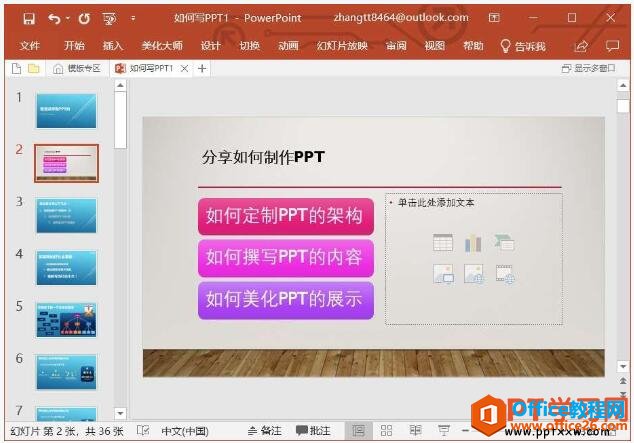Select slide 6 thumbnail
The image size is (634, 443).
(x=66, y=372)
